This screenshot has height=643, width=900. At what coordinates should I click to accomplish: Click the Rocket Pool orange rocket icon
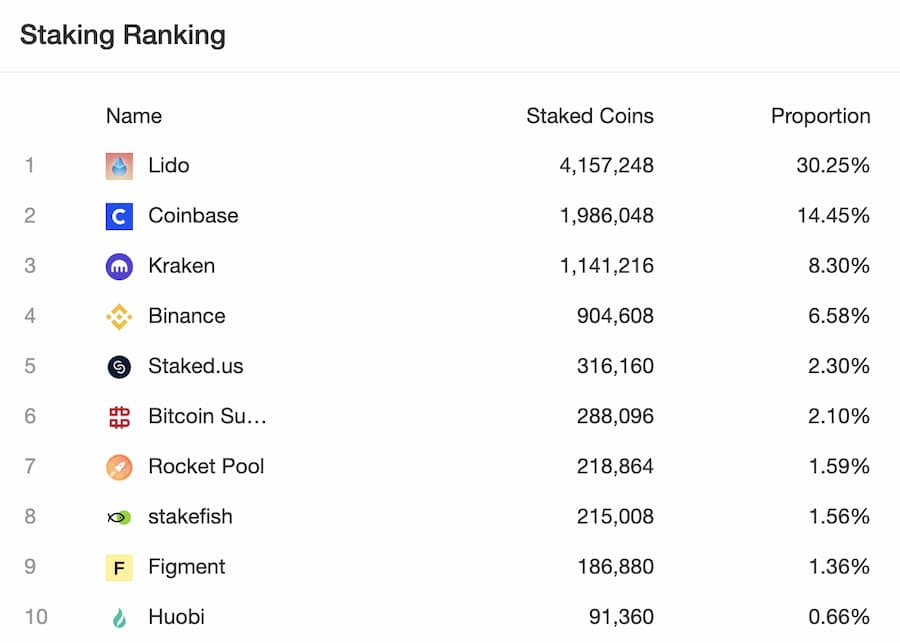[119, 467]
